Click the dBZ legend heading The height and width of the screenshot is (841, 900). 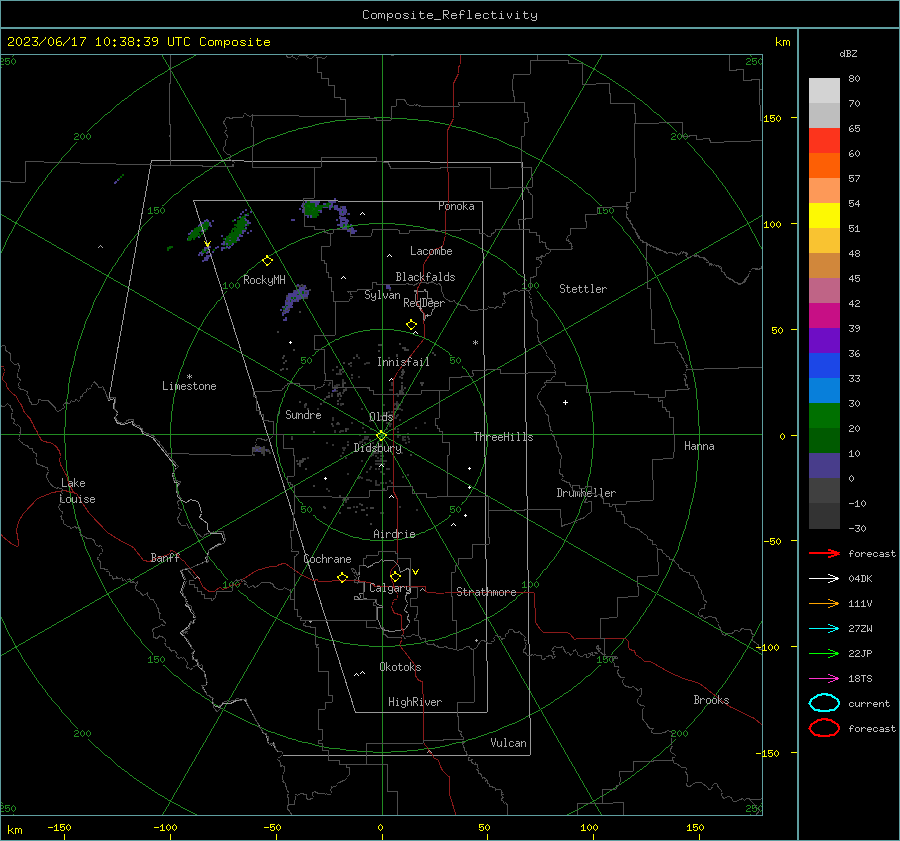pos(848,53)
